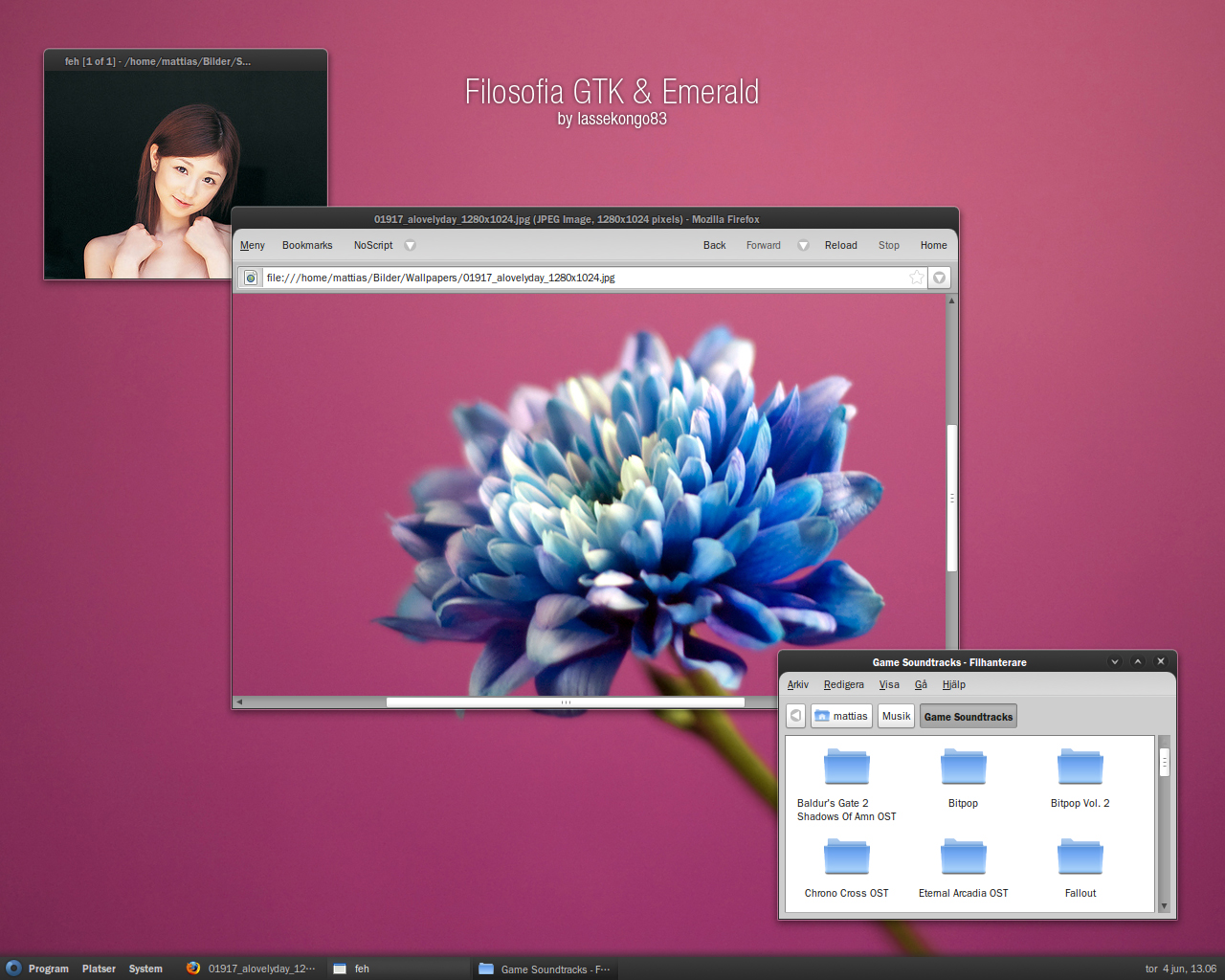Select the Eternal Arcadia OST folder

(963, 868)
